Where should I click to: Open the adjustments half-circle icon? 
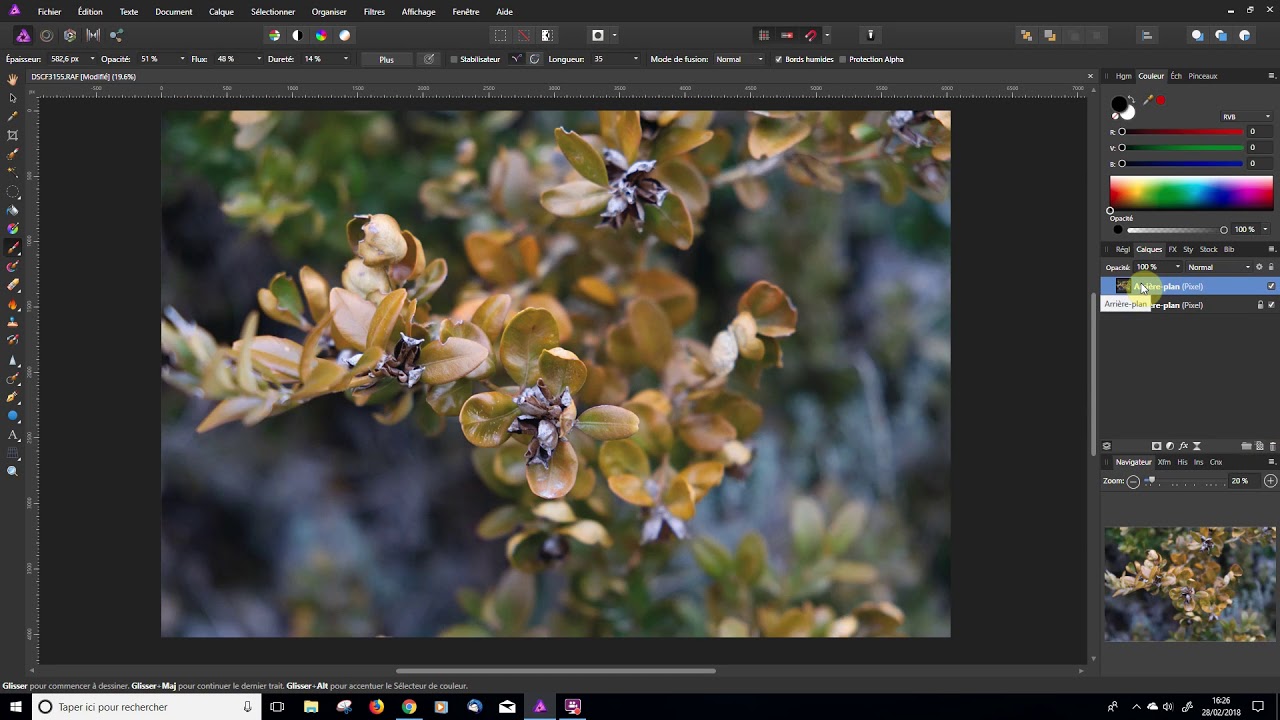click(1170, 446)
